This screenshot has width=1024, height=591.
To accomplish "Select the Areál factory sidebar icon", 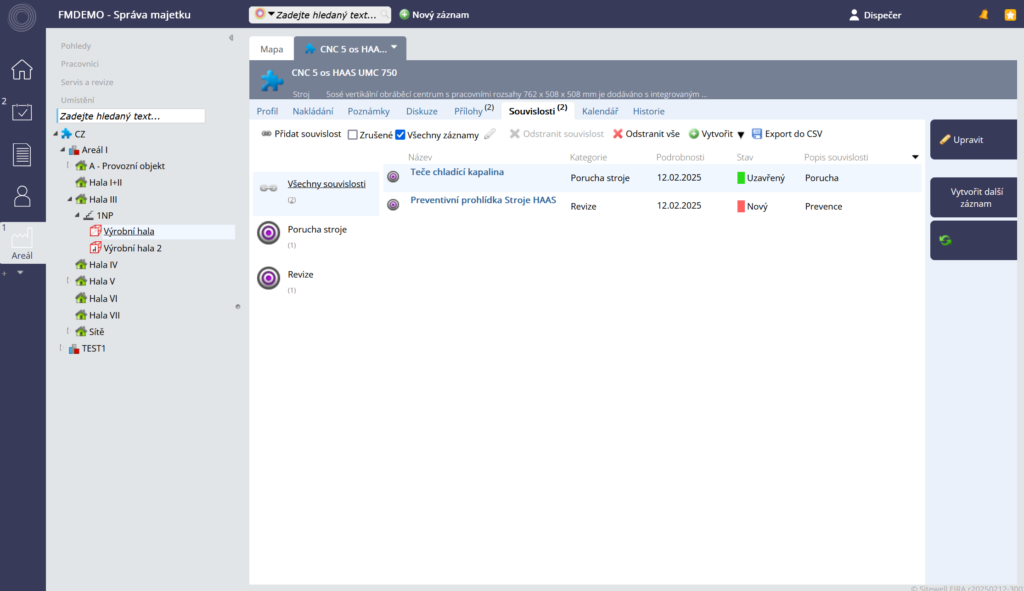I will (22, 242).
